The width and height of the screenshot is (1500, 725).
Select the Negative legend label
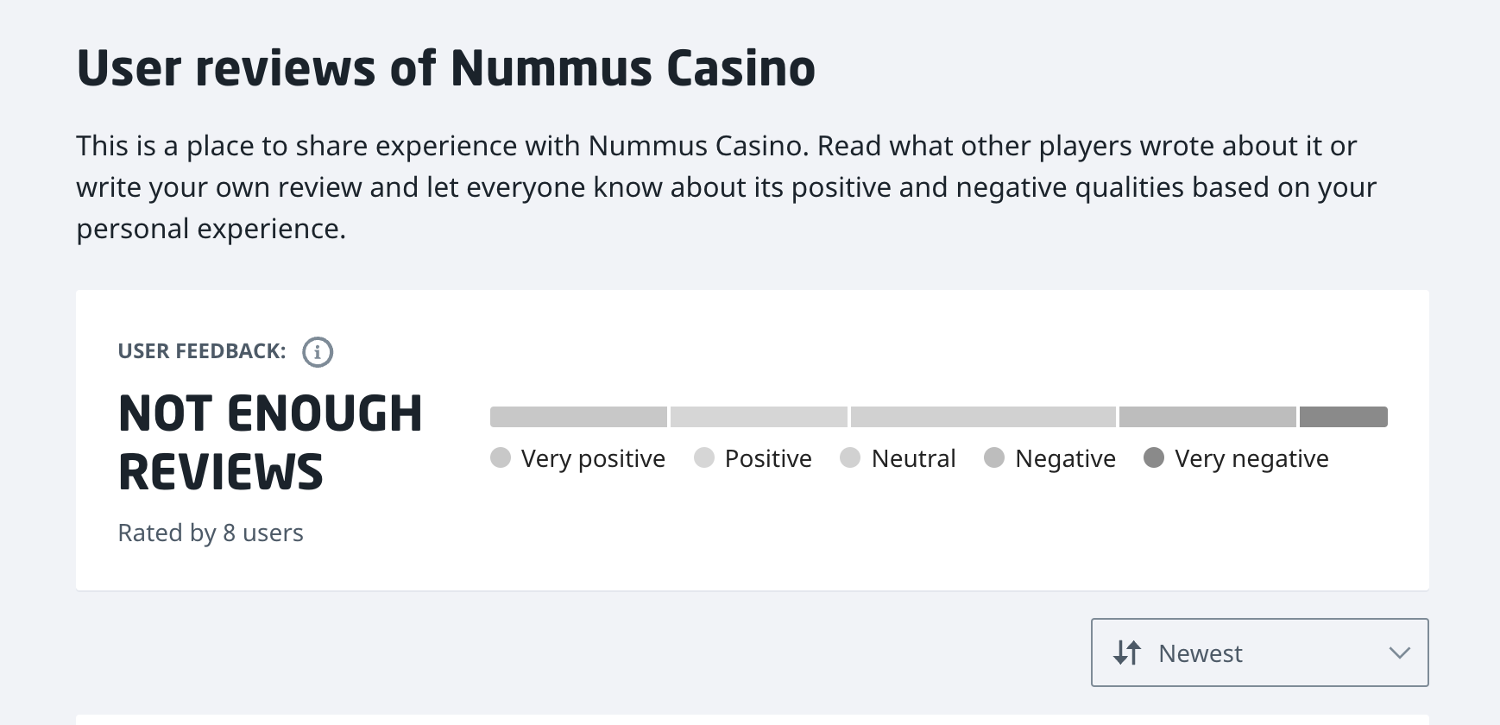(x=1065, y=459)
